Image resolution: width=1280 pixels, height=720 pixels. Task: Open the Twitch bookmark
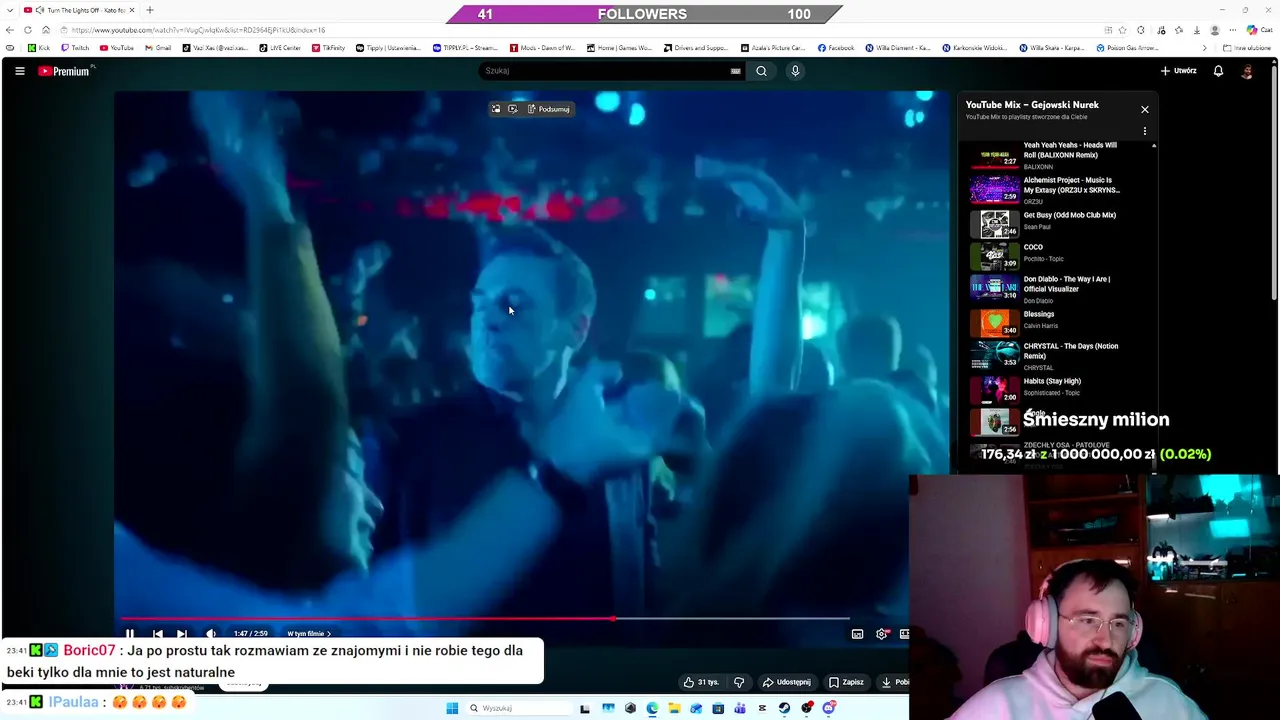click(75, 48)
